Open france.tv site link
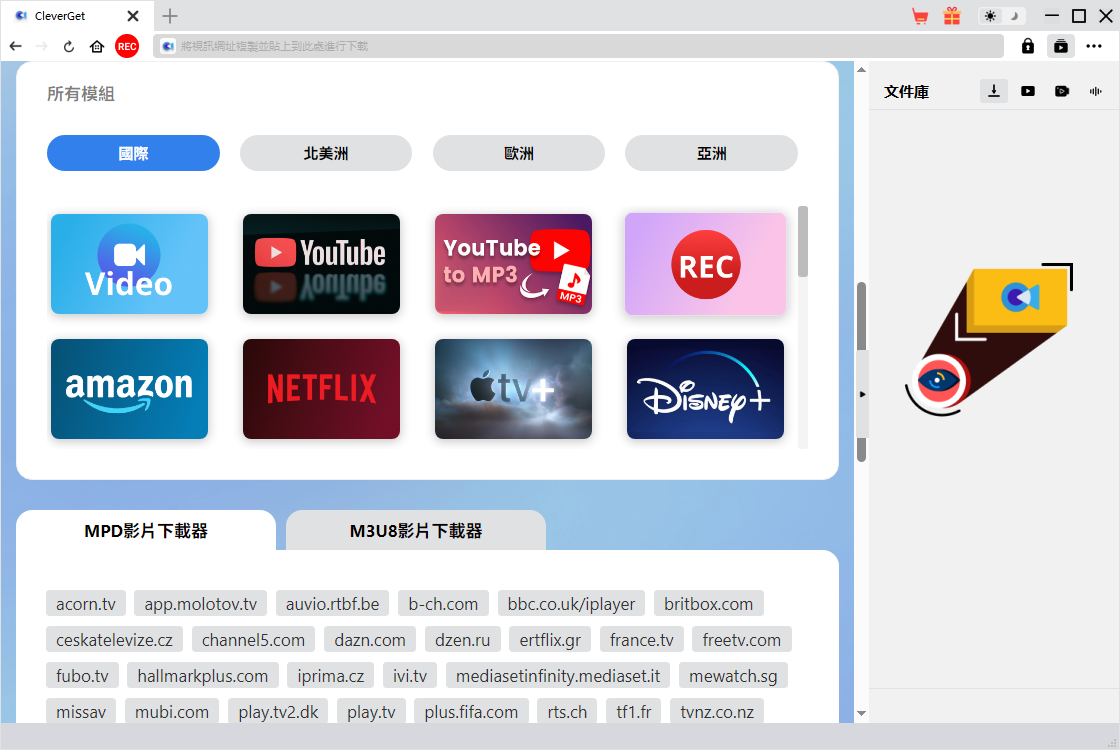 pyautogui.click(x=641, y=639)
